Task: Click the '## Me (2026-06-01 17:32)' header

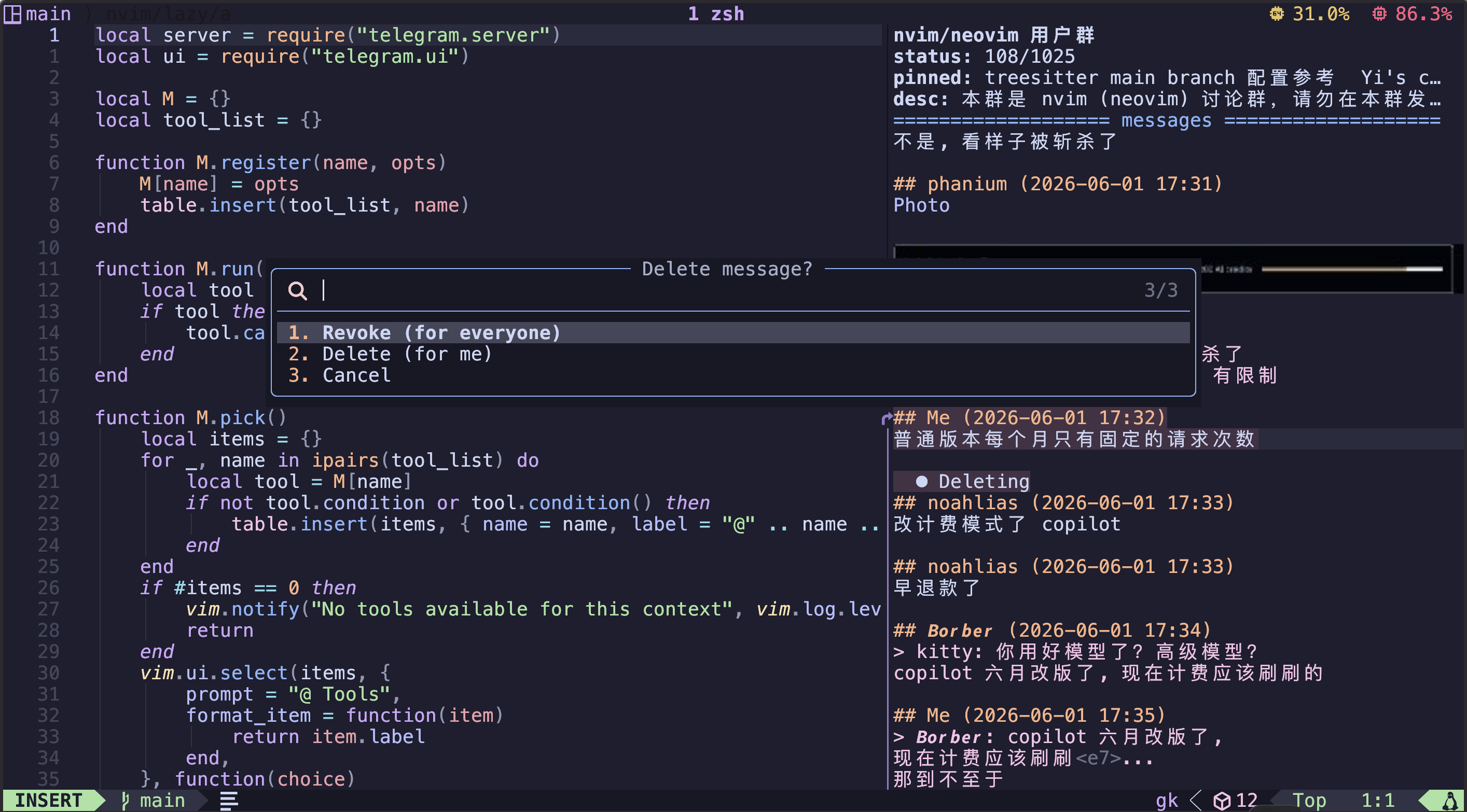Action: [1030, 418]
